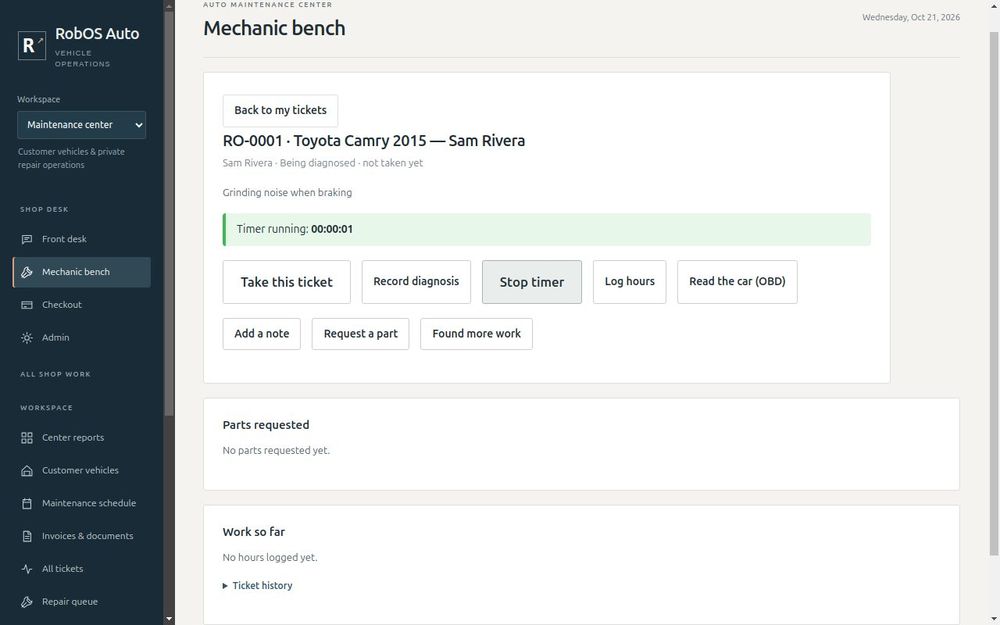Click the Timer running 00:00:01 banner
Image resolution: width=1000 pixels, height=625 pixels.
coord(547,230)
